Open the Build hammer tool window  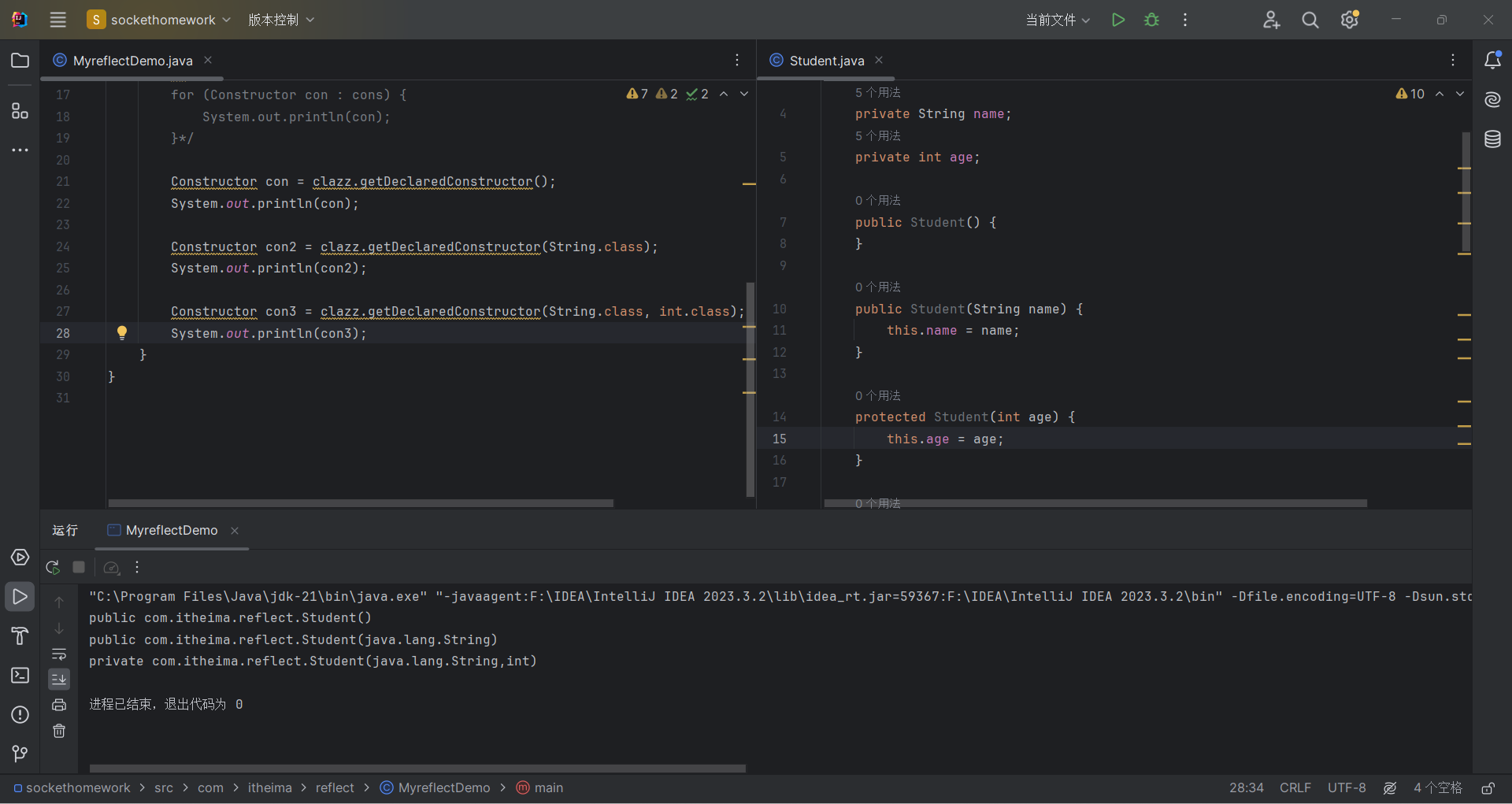(20, 635)
